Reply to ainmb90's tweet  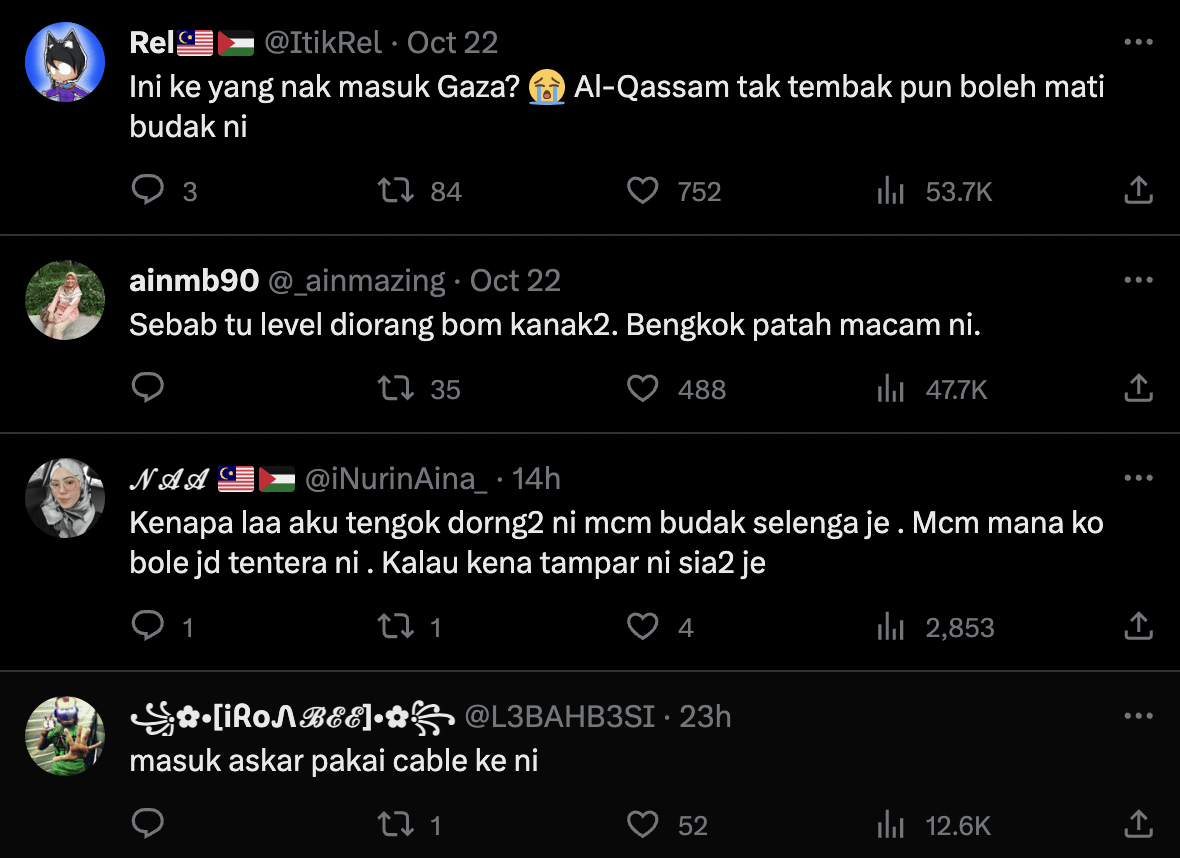pos(148,388)
